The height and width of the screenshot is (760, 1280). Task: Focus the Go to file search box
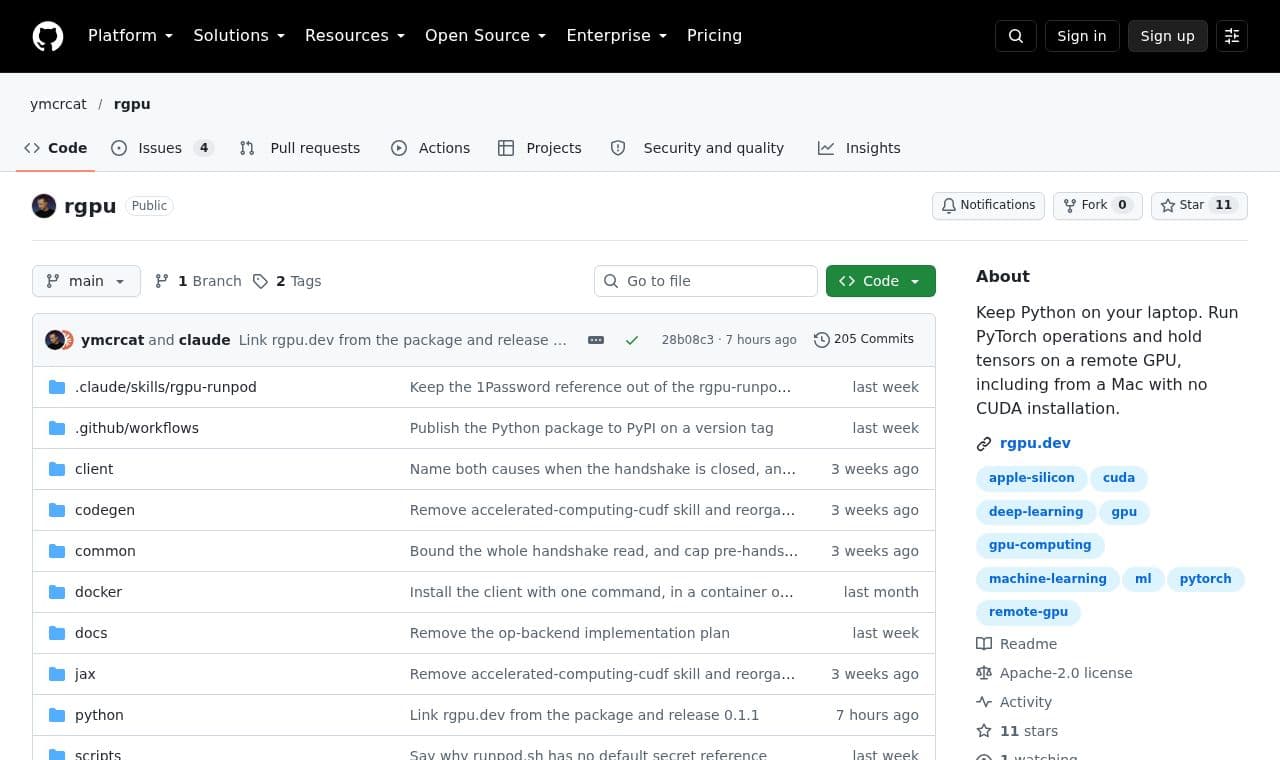[x=706, y=281]
